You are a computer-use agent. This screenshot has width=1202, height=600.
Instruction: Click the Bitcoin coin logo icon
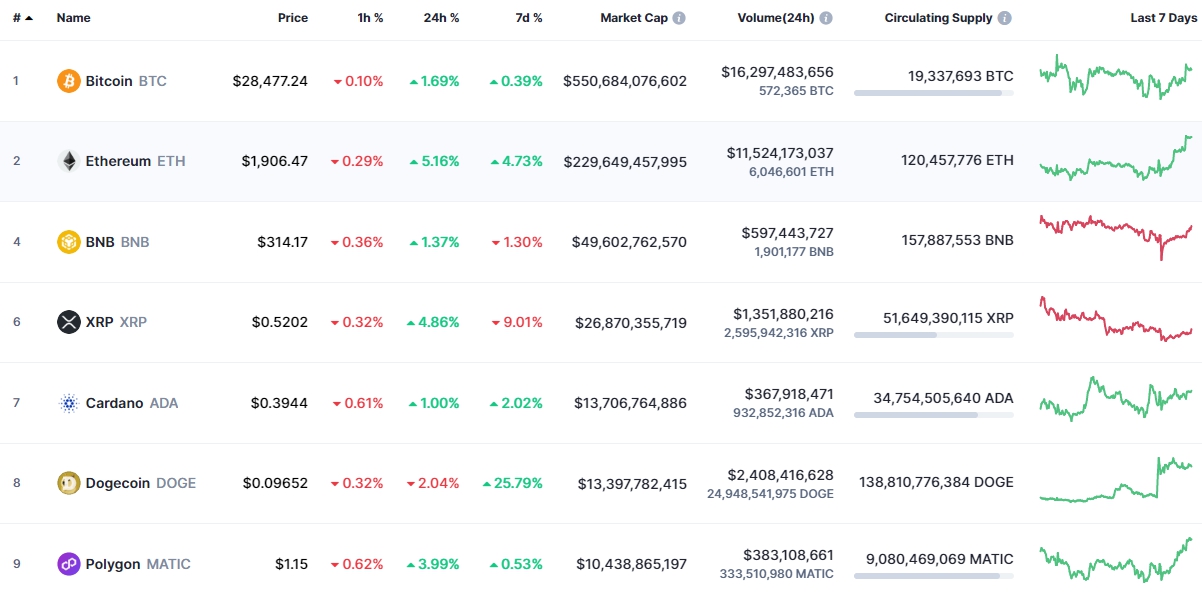[69, 81]
